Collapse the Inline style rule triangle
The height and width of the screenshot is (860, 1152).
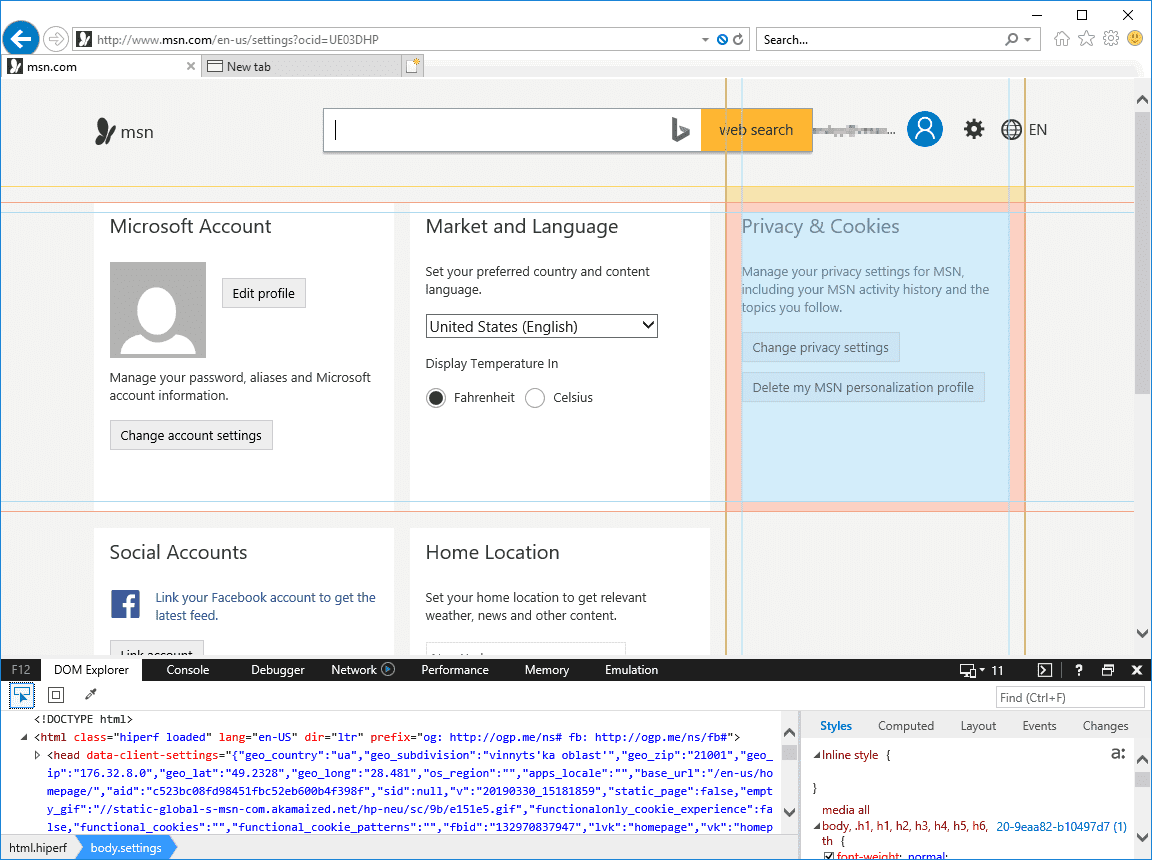coord(817,755)
